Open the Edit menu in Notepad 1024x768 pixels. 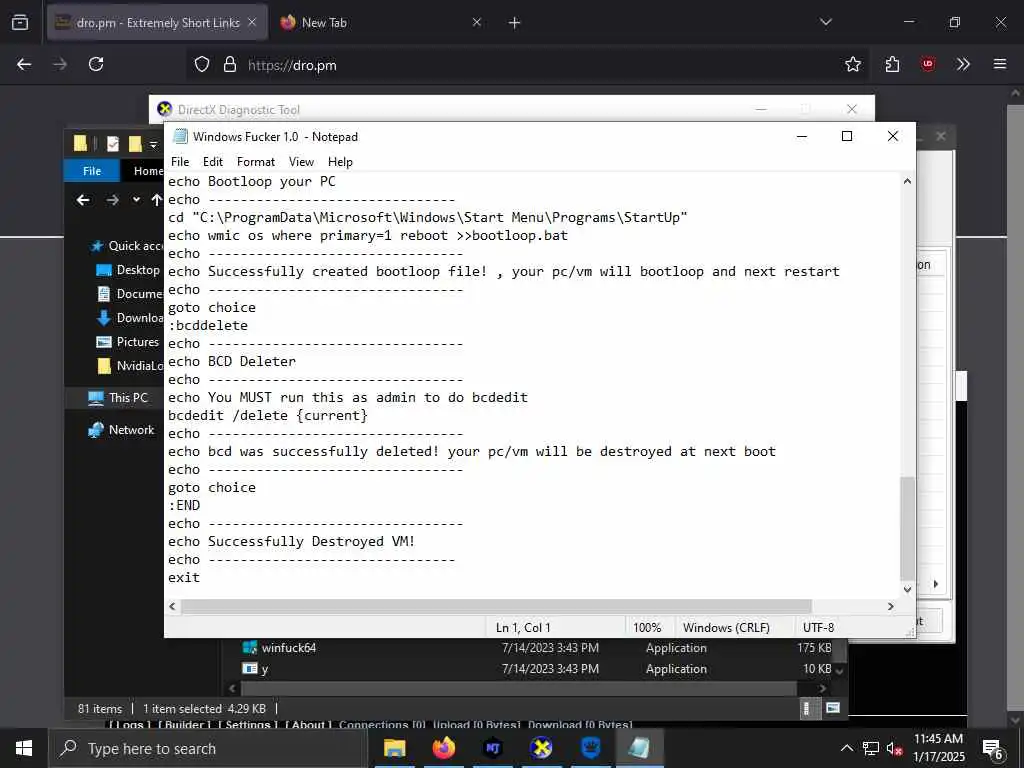point(212,162)
